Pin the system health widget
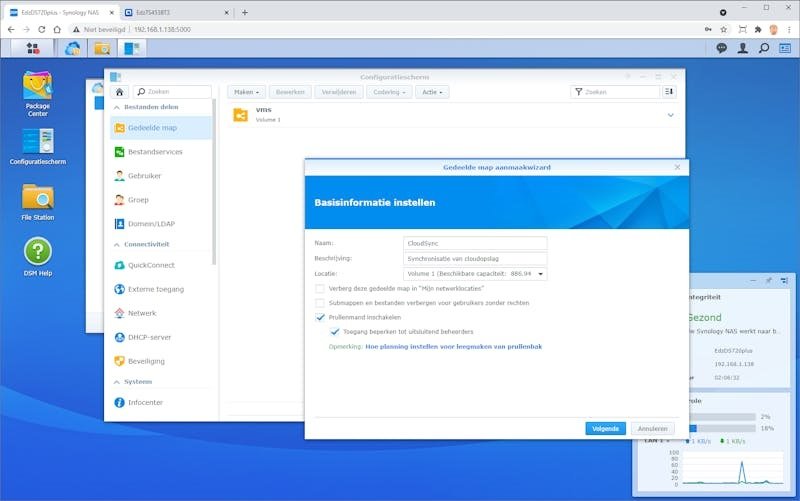Screen dimensions: 800x501 (x=768, y=281)
